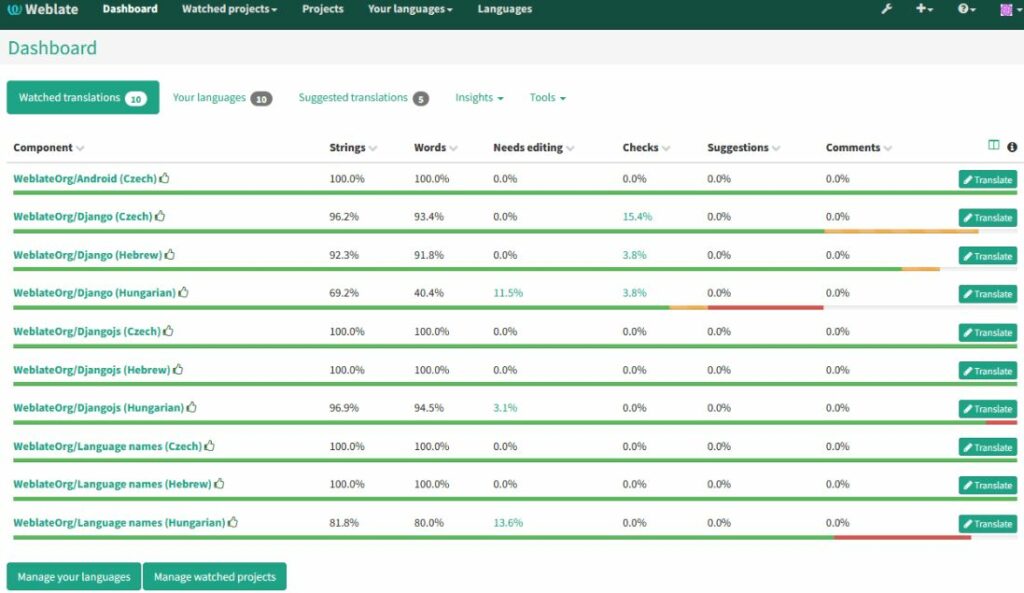
Task: Sort by Comments column header
Action: coord(858,148)
